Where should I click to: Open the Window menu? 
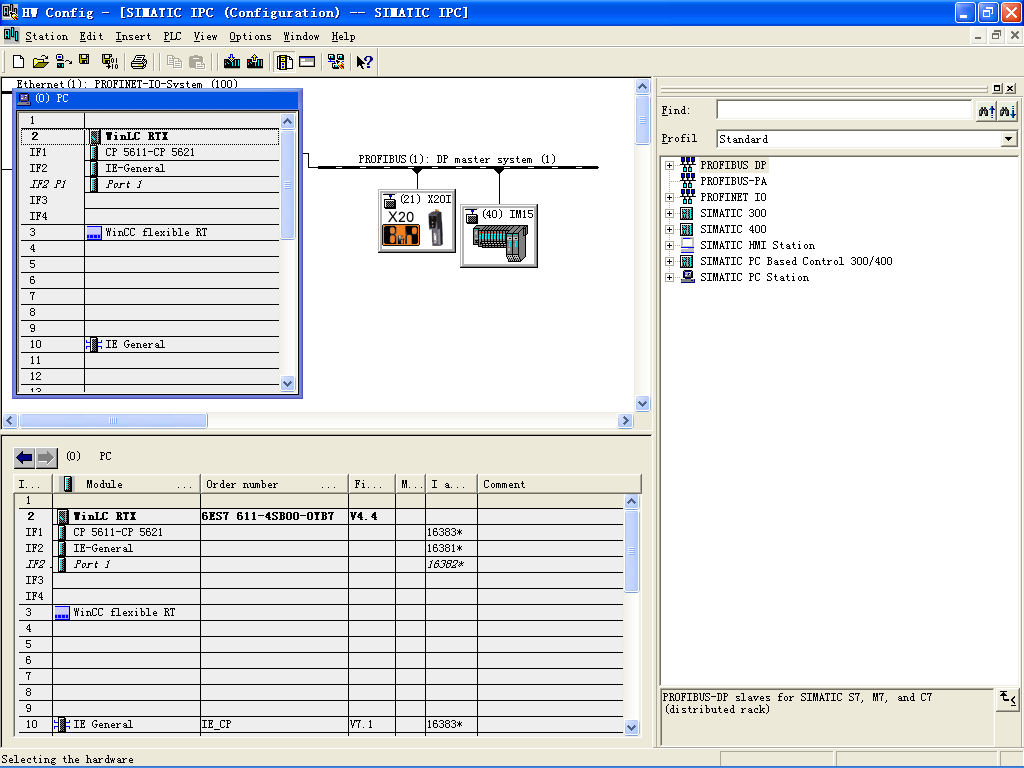(x=302, y=37)
